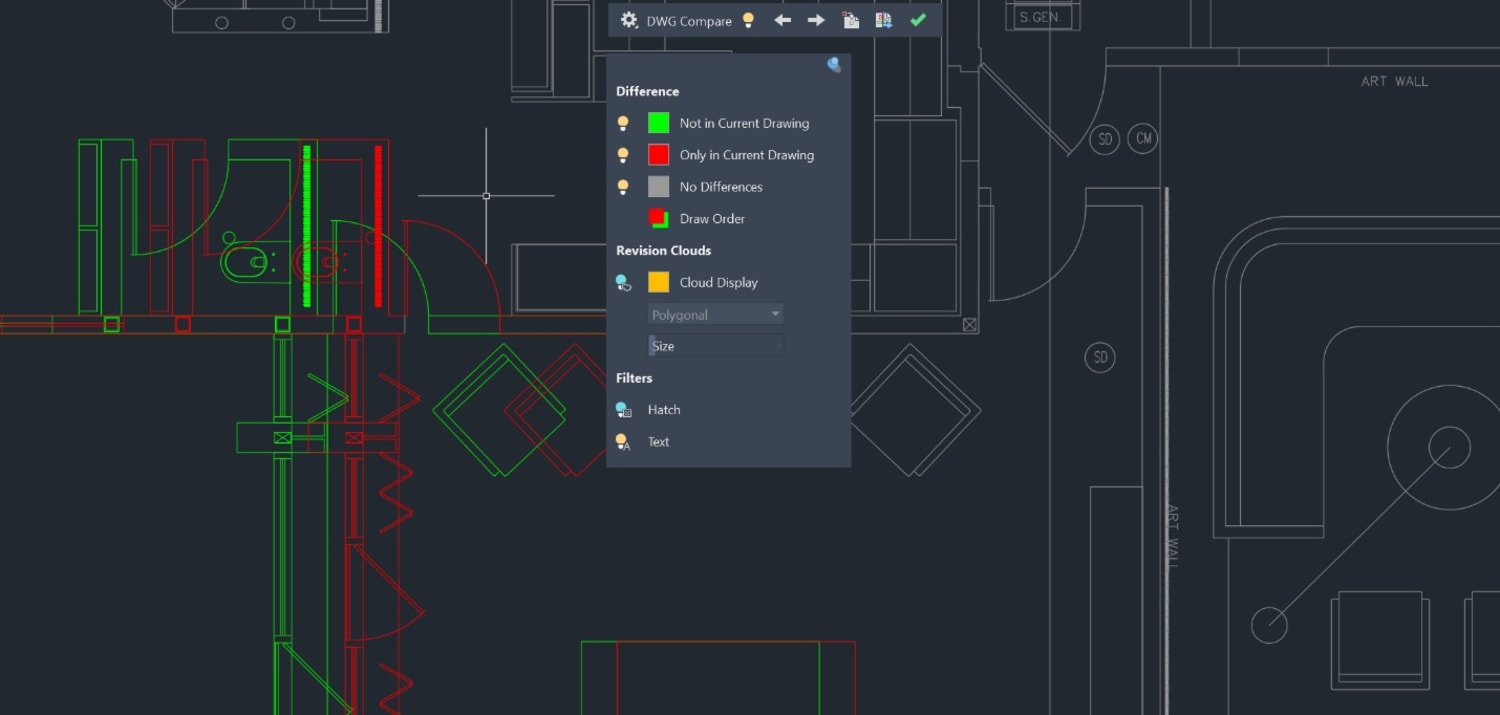
Task: Click the export snapshot icon in toolbar
Action: [884, 20]
